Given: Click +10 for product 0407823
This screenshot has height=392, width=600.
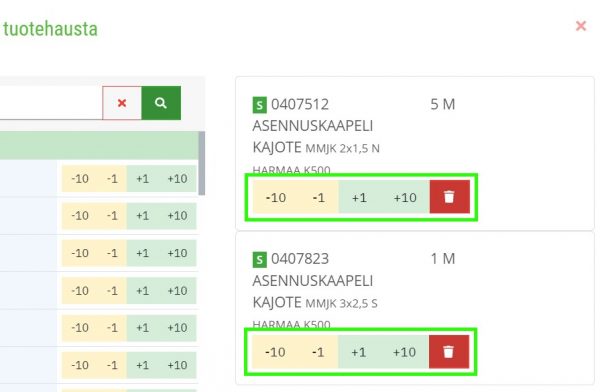Looking at the screenshot, I should point(404,352).
